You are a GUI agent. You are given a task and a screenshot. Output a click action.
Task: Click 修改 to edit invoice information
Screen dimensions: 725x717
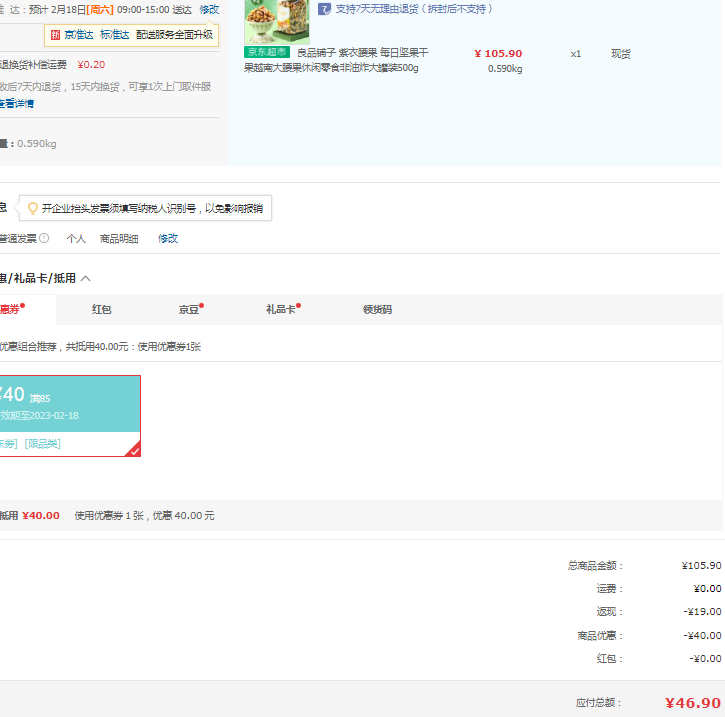[x=168, y=239]
